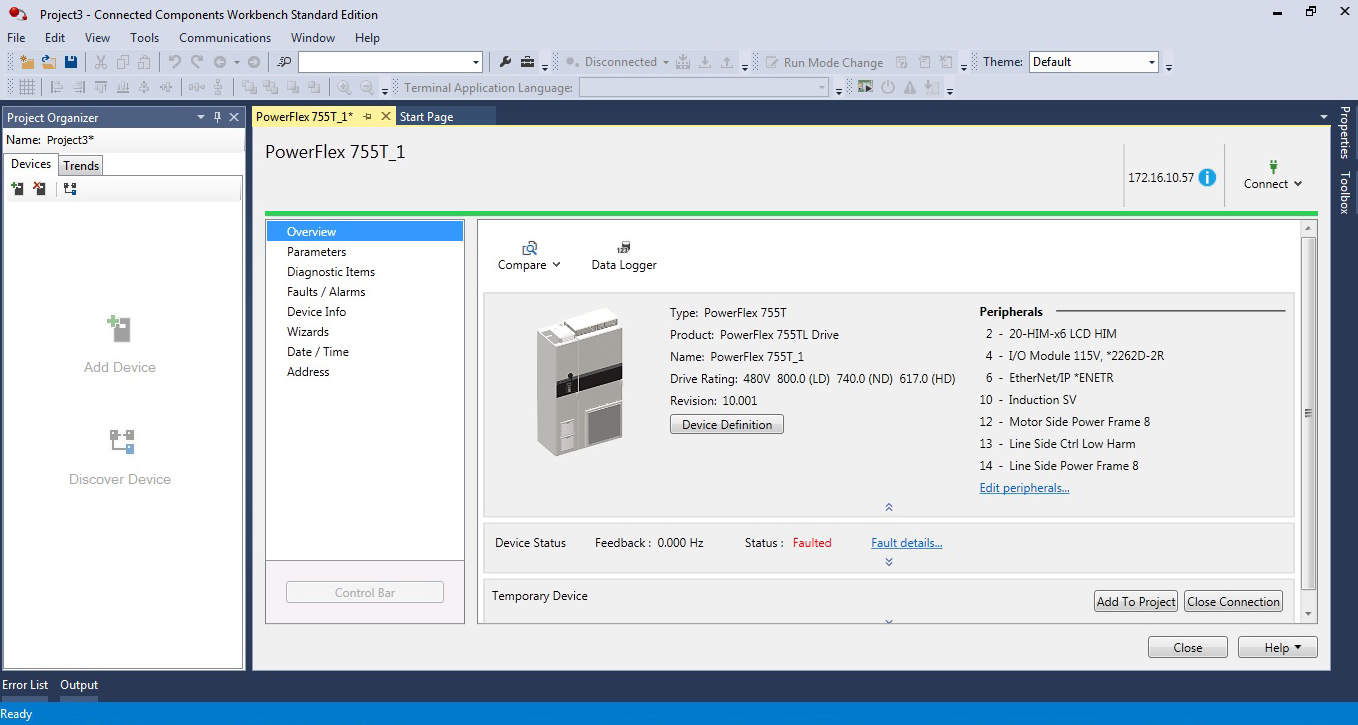This screenshot has width=1358, height=725.
Task: Click the New Project toolbar icon
Action: (27, 62)
